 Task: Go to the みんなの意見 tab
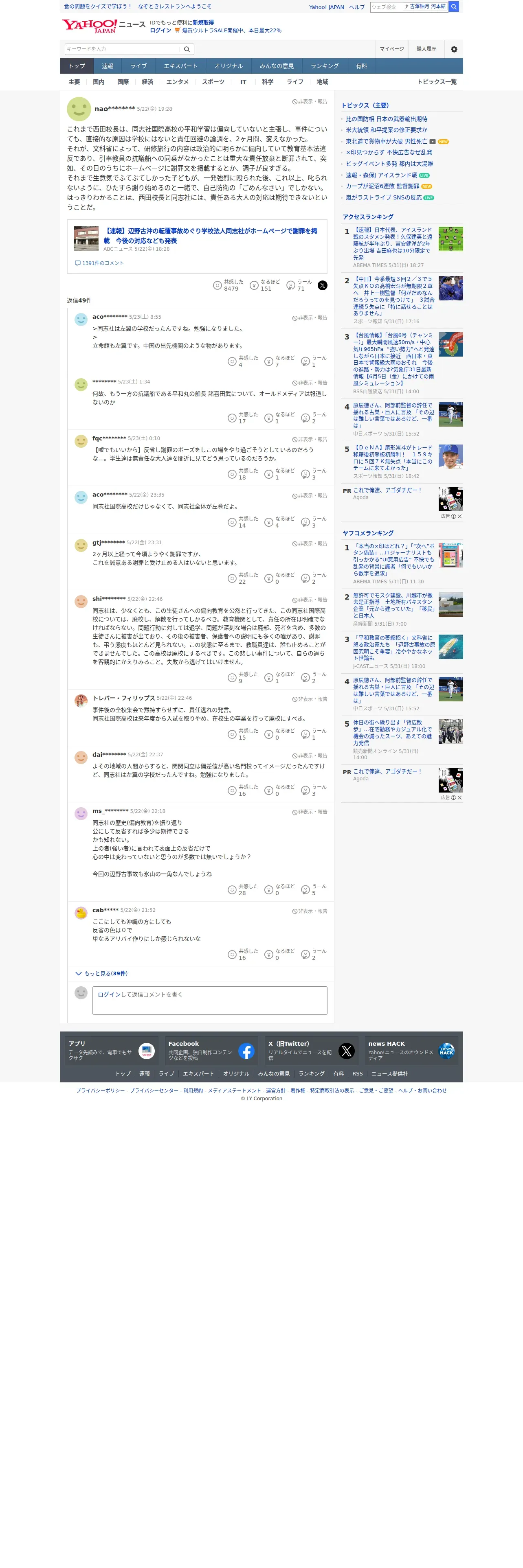click(277, 66)
